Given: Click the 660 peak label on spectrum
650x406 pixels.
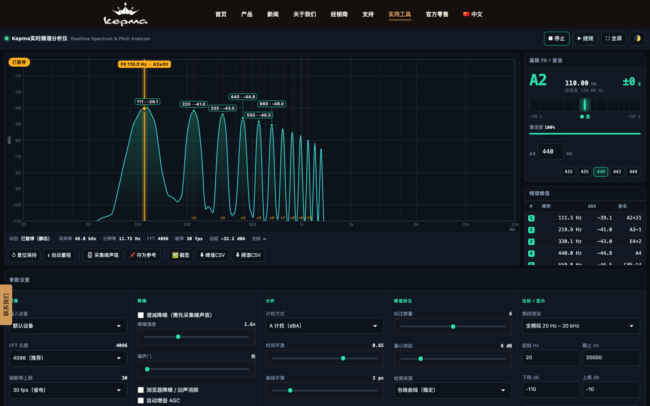Looking at the screenshot, I should [272, 104].
